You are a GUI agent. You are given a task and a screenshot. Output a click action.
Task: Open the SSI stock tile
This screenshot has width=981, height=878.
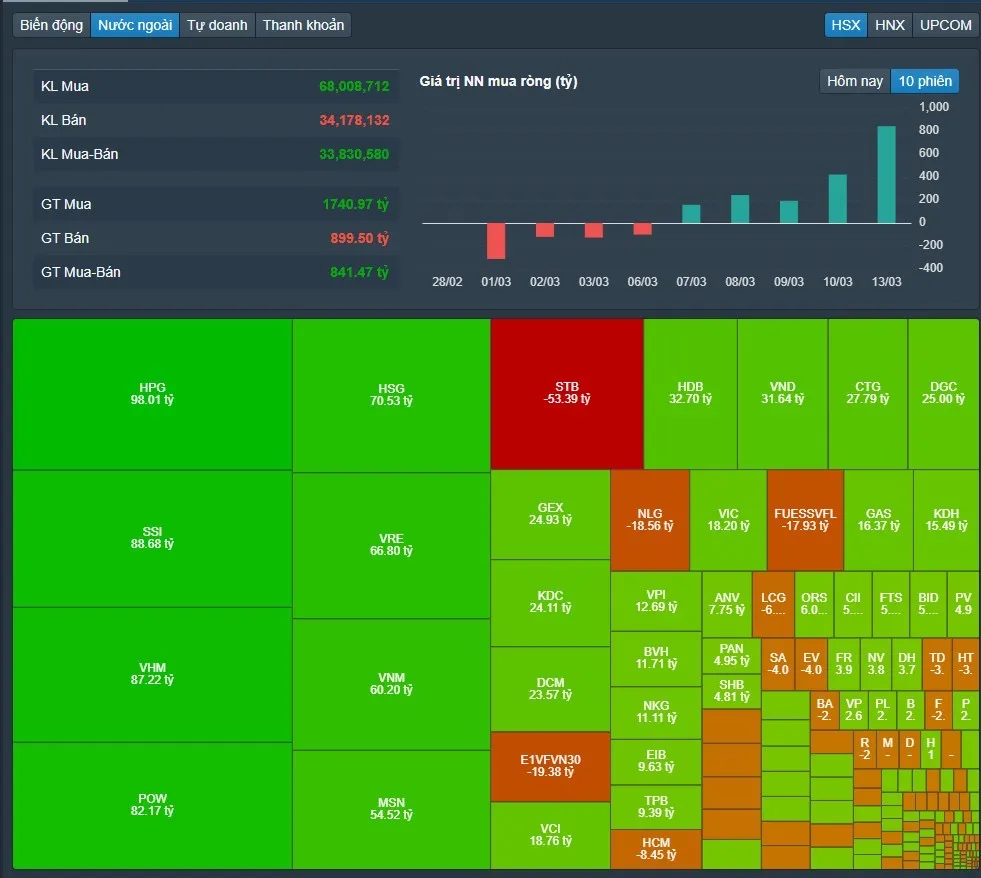coord(152,538)
